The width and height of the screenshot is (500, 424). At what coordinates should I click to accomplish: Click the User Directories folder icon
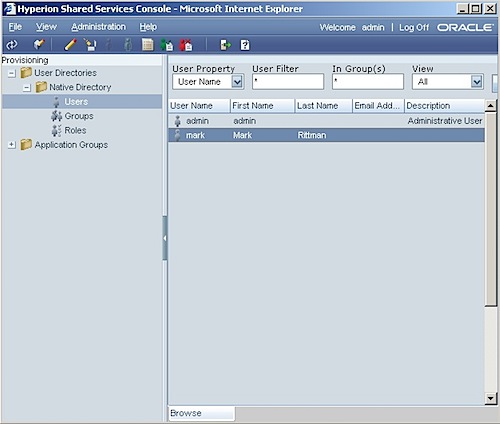click(x=26, y=73)
